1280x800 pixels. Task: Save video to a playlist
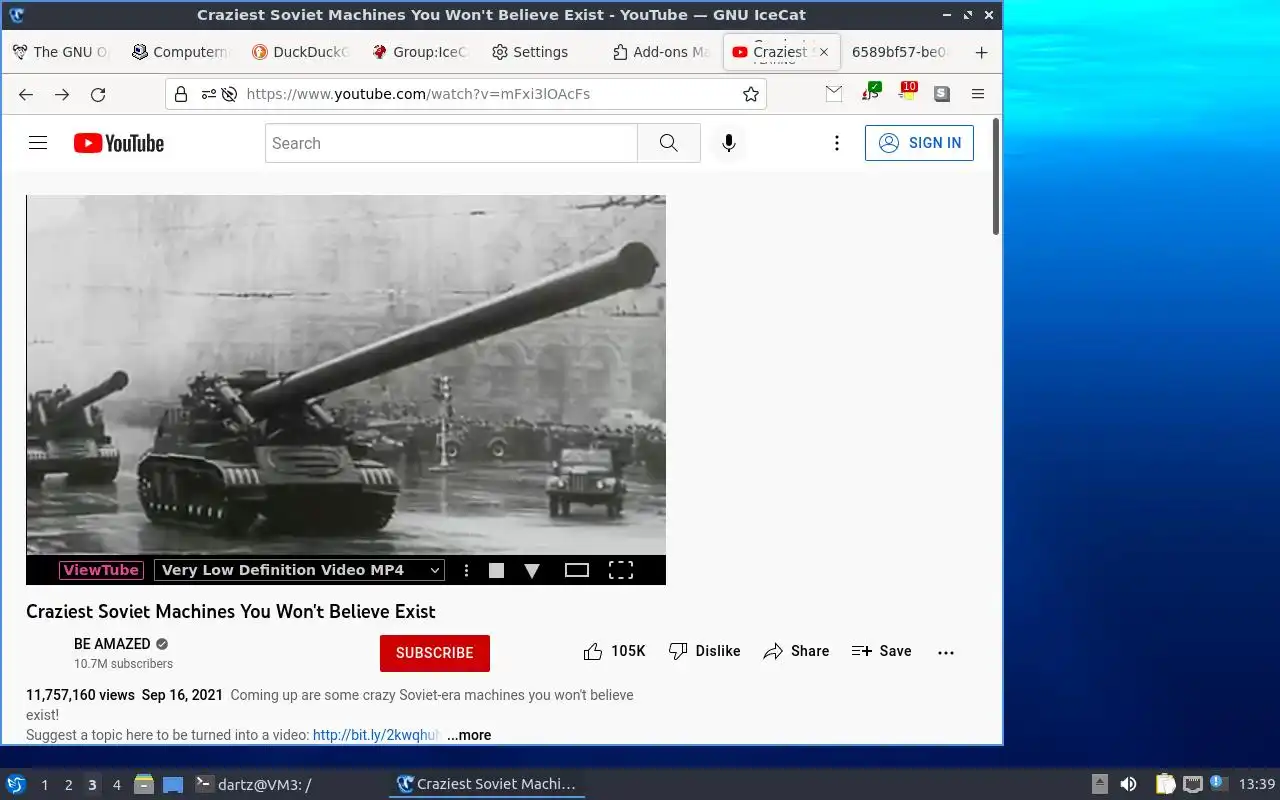click(x=881, y=651)
